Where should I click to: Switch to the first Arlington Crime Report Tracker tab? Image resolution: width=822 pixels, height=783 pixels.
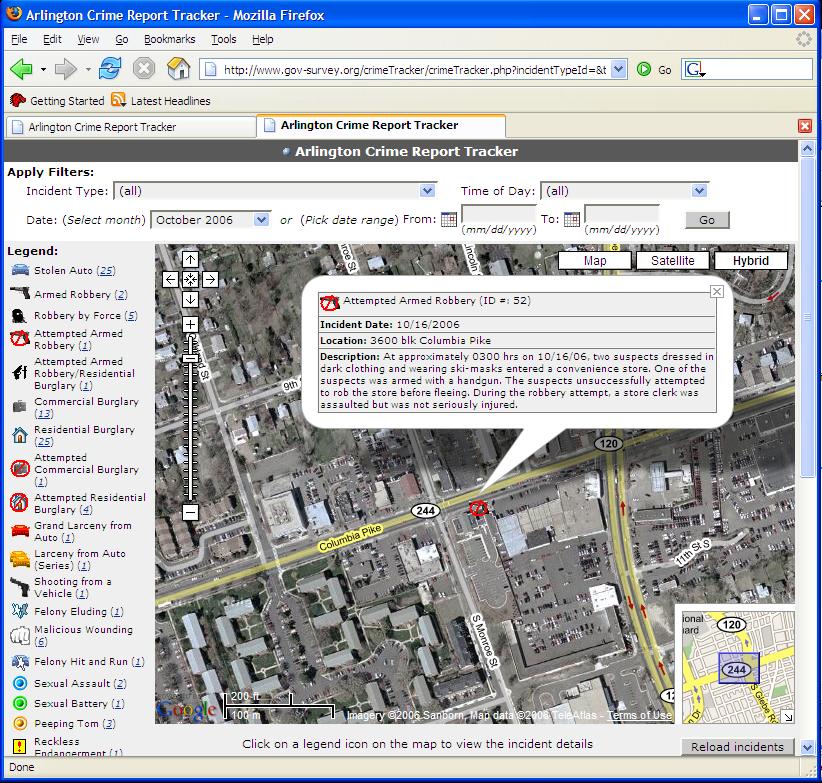click(x=131, y=127)
